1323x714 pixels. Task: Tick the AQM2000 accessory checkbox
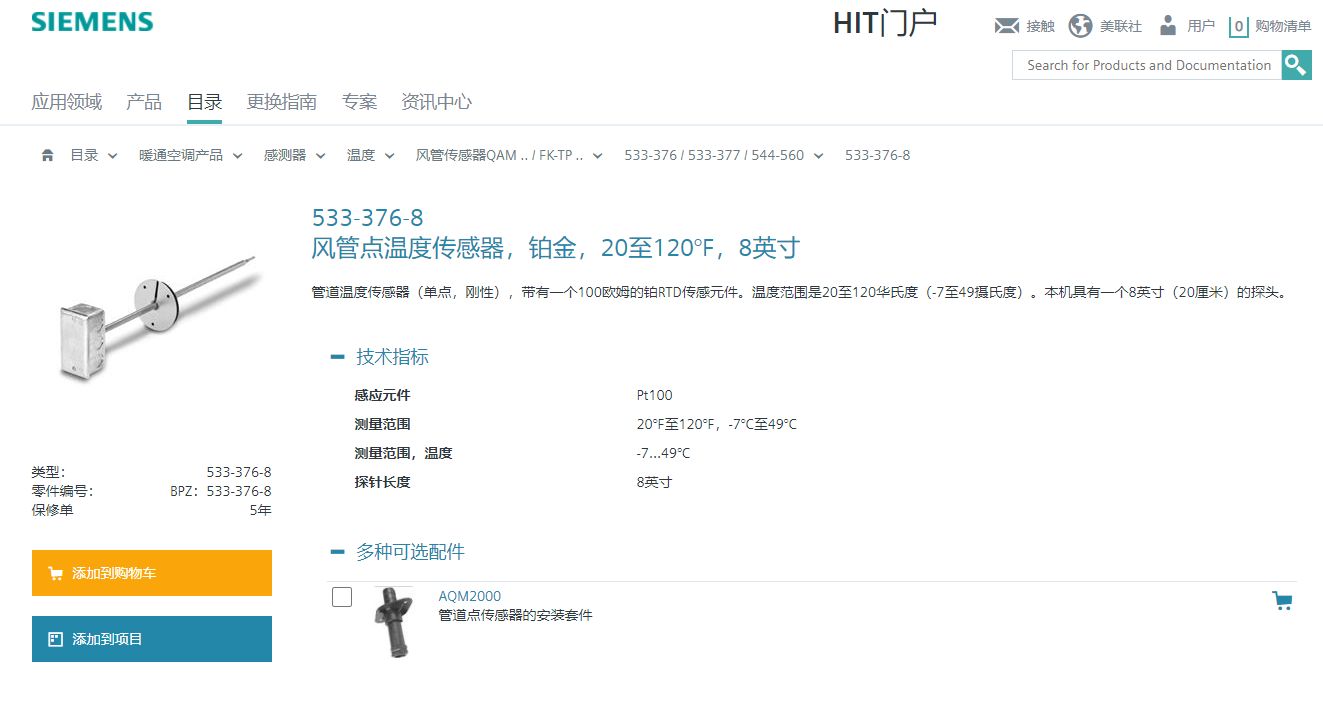(342, 597)
